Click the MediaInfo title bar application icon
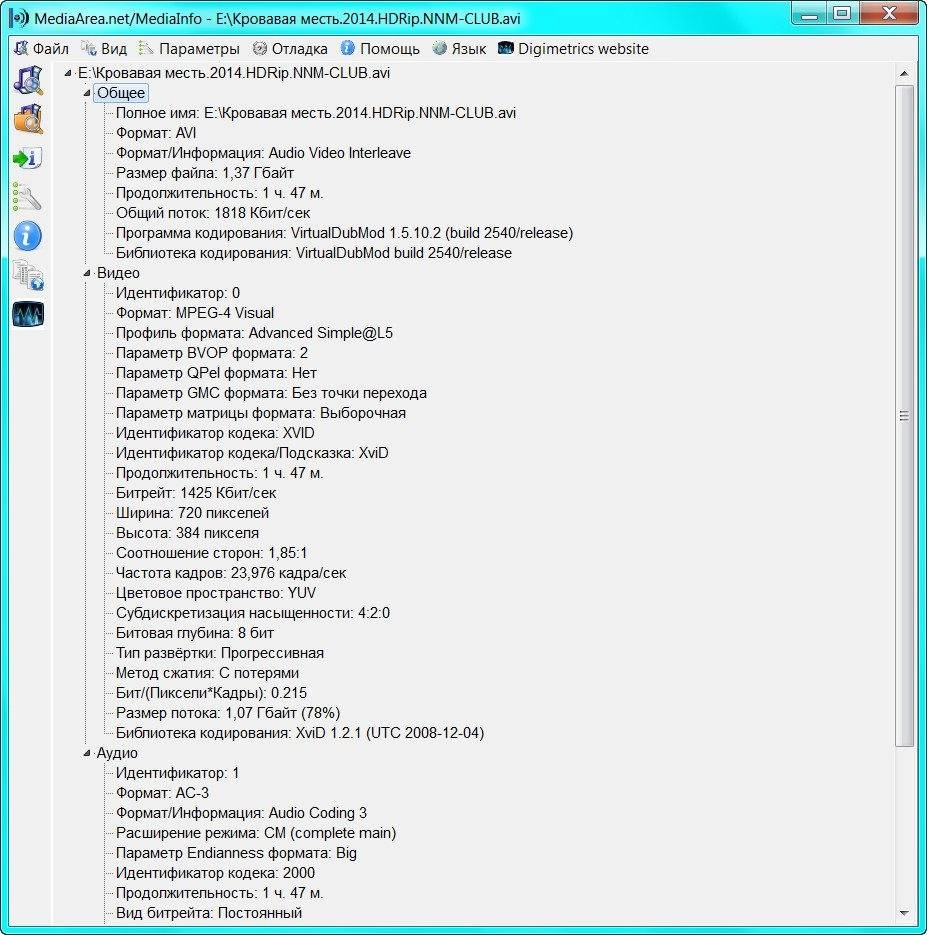The image size is (927, 935). 19,18
